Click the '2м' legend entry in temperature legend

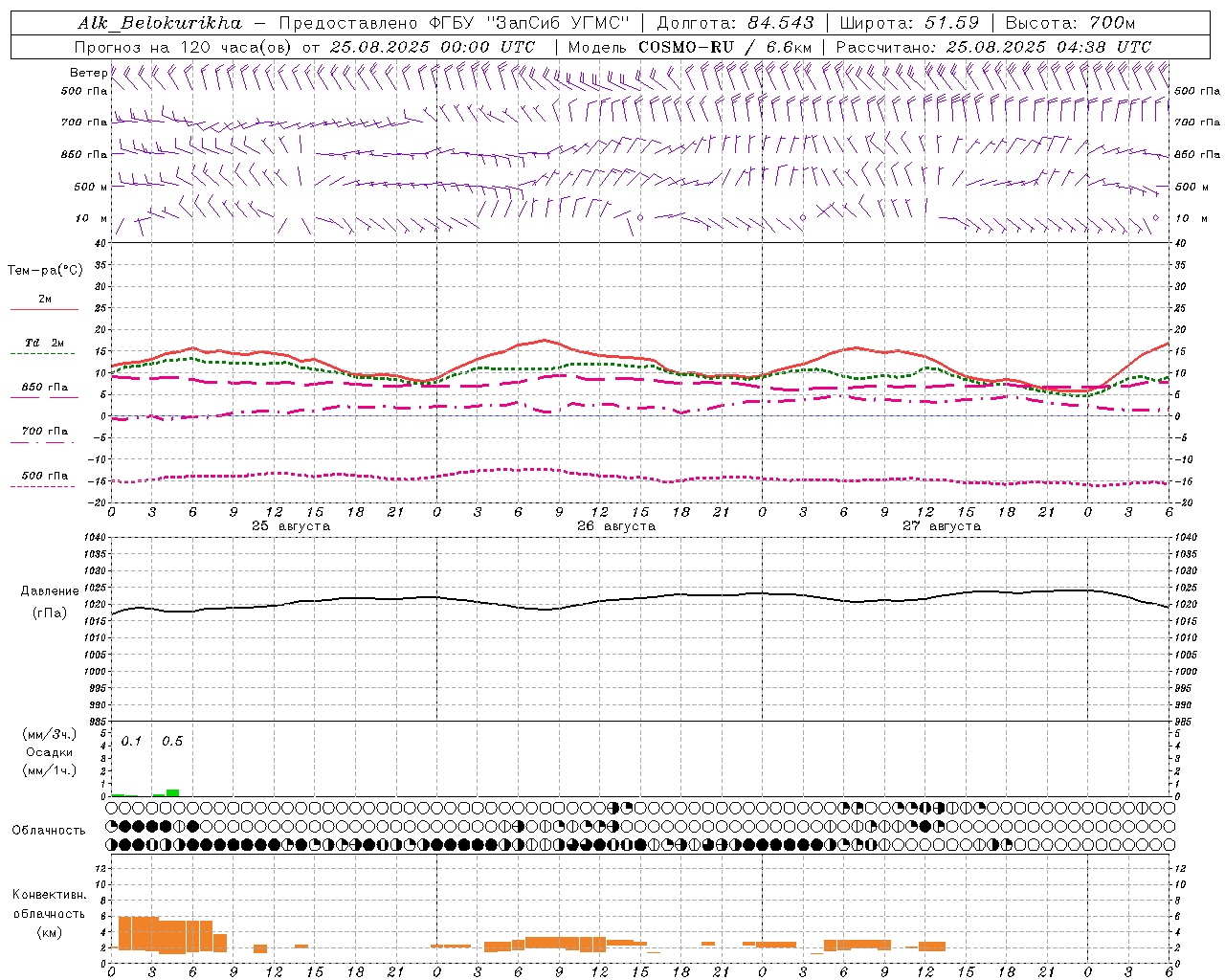coord(45,299)
